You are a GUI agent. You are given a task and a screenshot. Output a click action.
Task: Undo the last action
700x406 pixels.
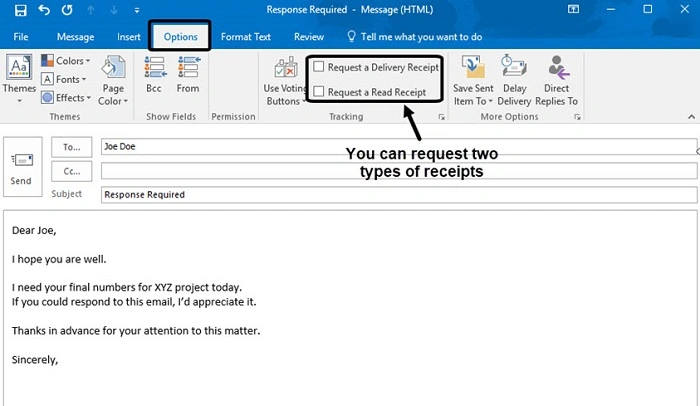[x=44, y=10]
